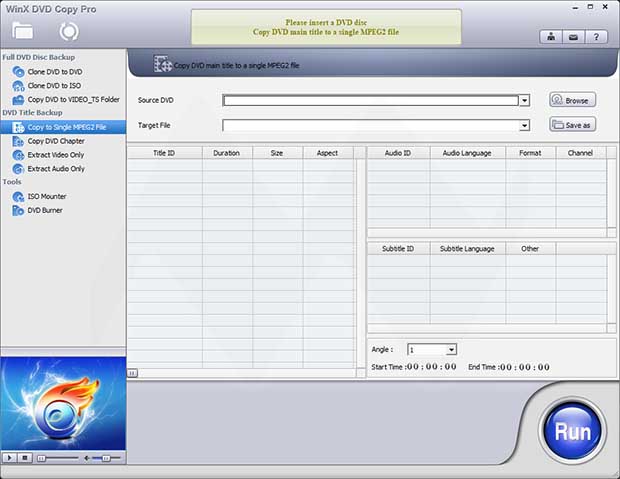Screen dimensions: 620x479
Task: Start copying with the Run button
Action: (x=572, y=431)
